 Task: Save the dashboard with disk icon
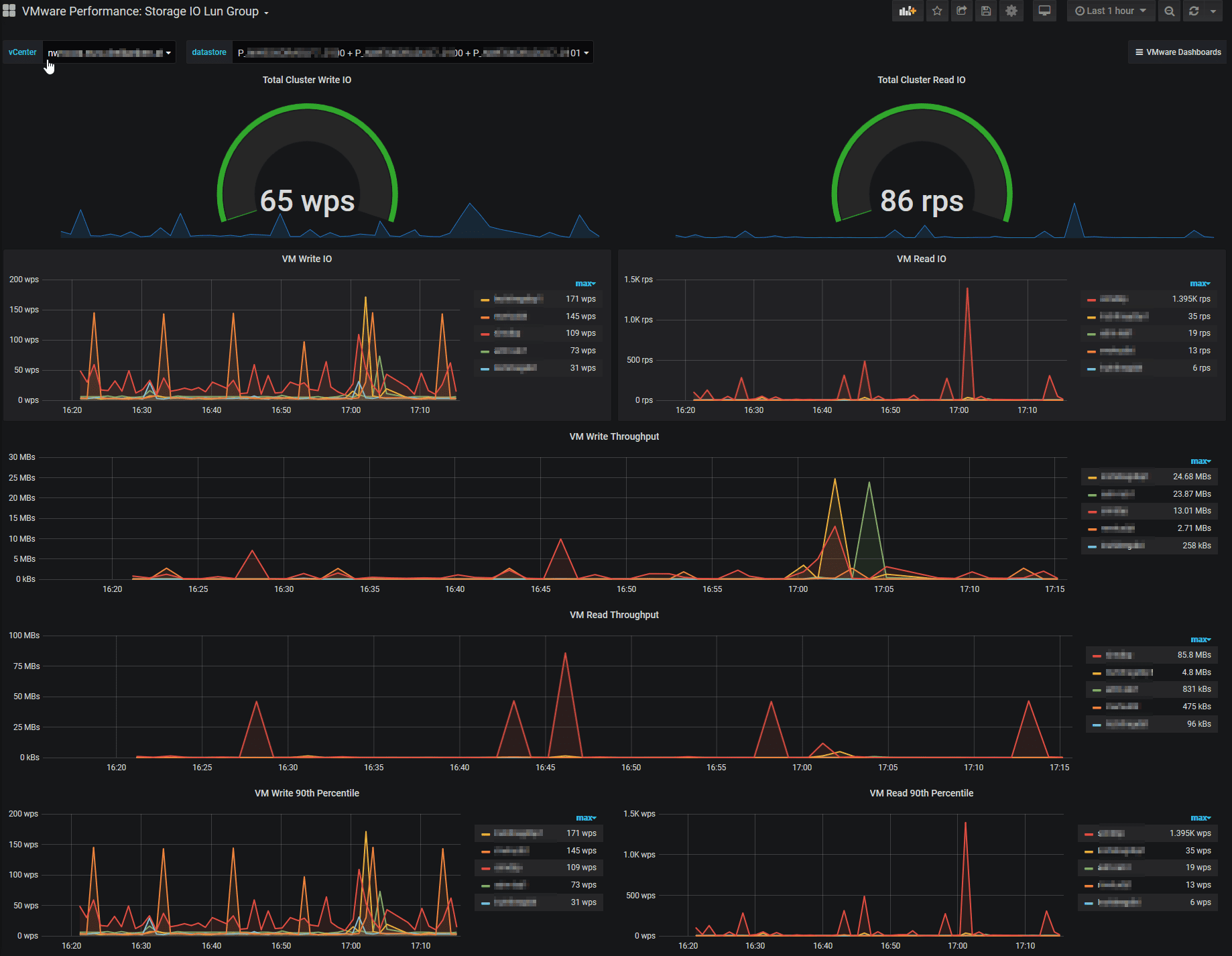[985, 11]
